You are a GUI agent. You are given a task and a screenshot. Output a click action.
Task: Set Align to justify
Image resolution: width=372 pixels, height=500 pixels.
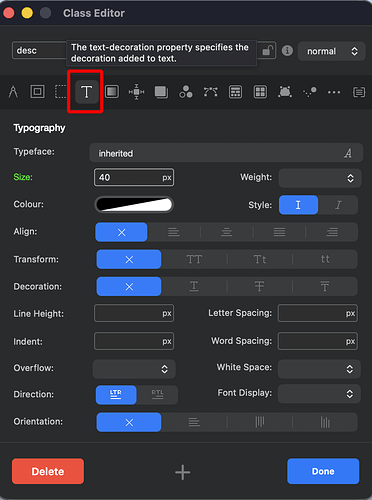tap(279, 232)
